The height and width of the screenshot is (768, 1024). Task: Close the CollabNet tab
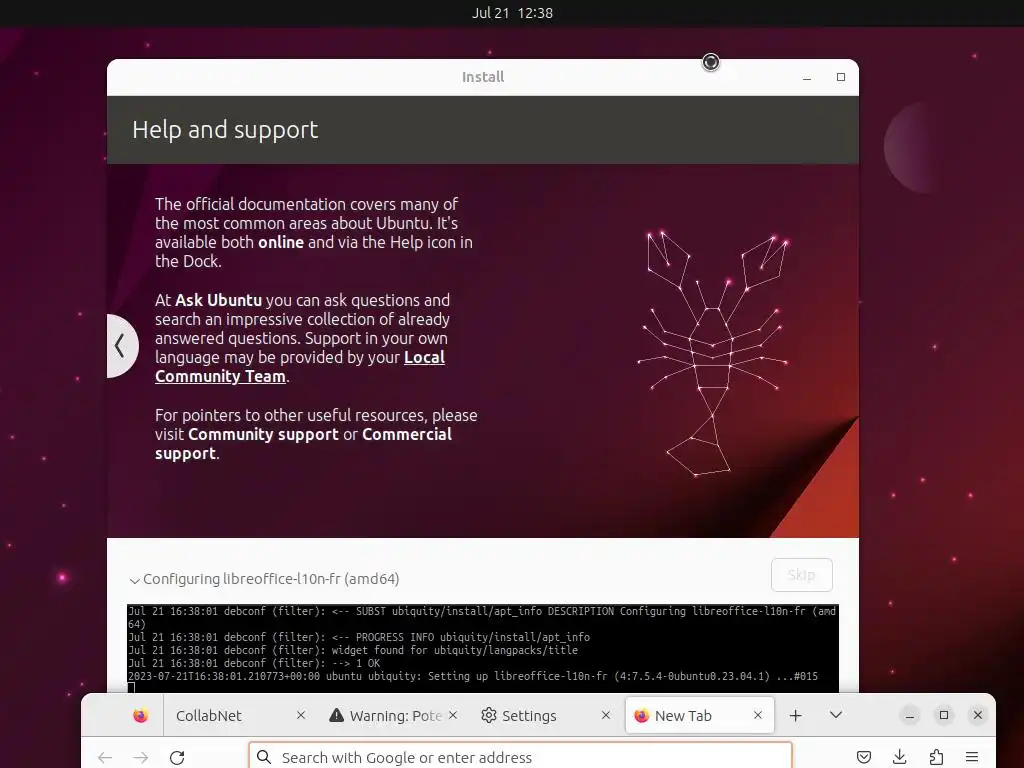tap(300, 716)
